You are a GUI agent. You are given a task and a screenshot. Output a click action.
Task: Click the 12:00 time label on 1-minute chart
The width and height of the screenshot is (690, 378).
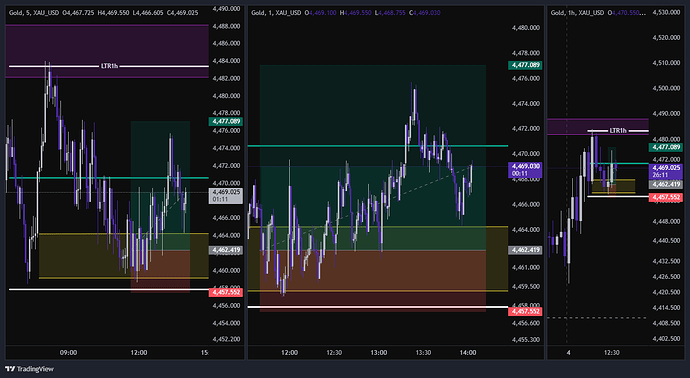click(x=289, y=352)
